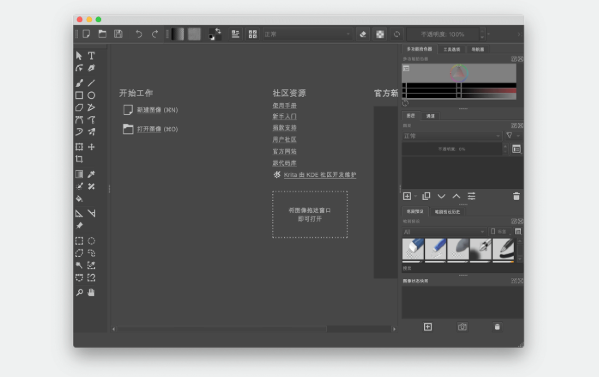Click the undo arrow
The width and height of the screenshot is (599, 377).
(x=139, y=34)
